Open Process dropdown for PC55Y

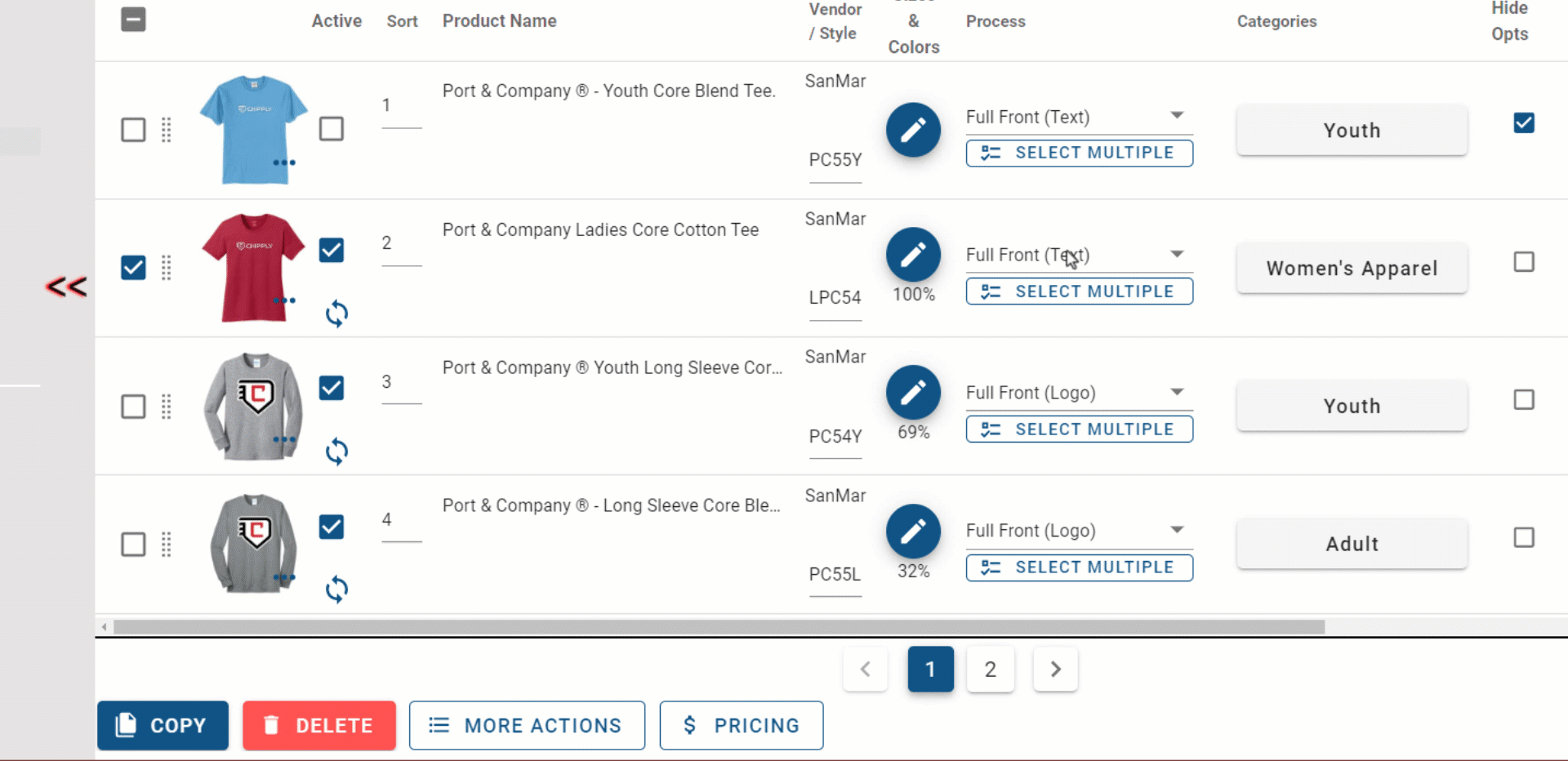1079,117
